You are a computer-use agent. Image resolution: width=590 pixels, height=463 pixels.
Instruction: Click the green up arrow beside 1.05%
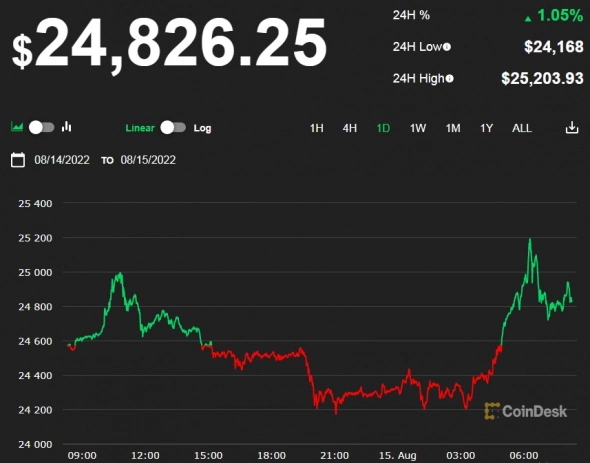click(528, 18)
